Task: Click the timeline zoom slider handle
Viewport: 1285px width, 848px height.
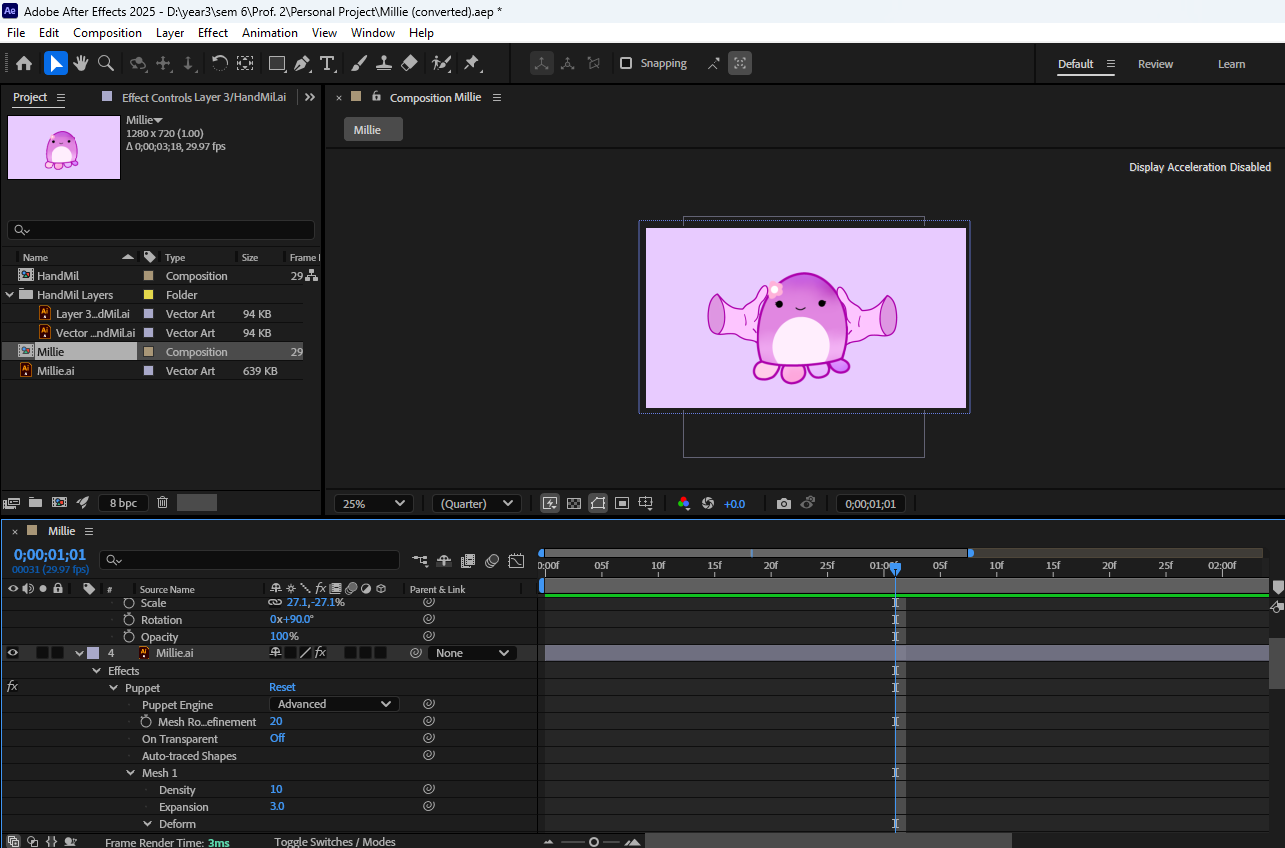Action: pos(594,842)
